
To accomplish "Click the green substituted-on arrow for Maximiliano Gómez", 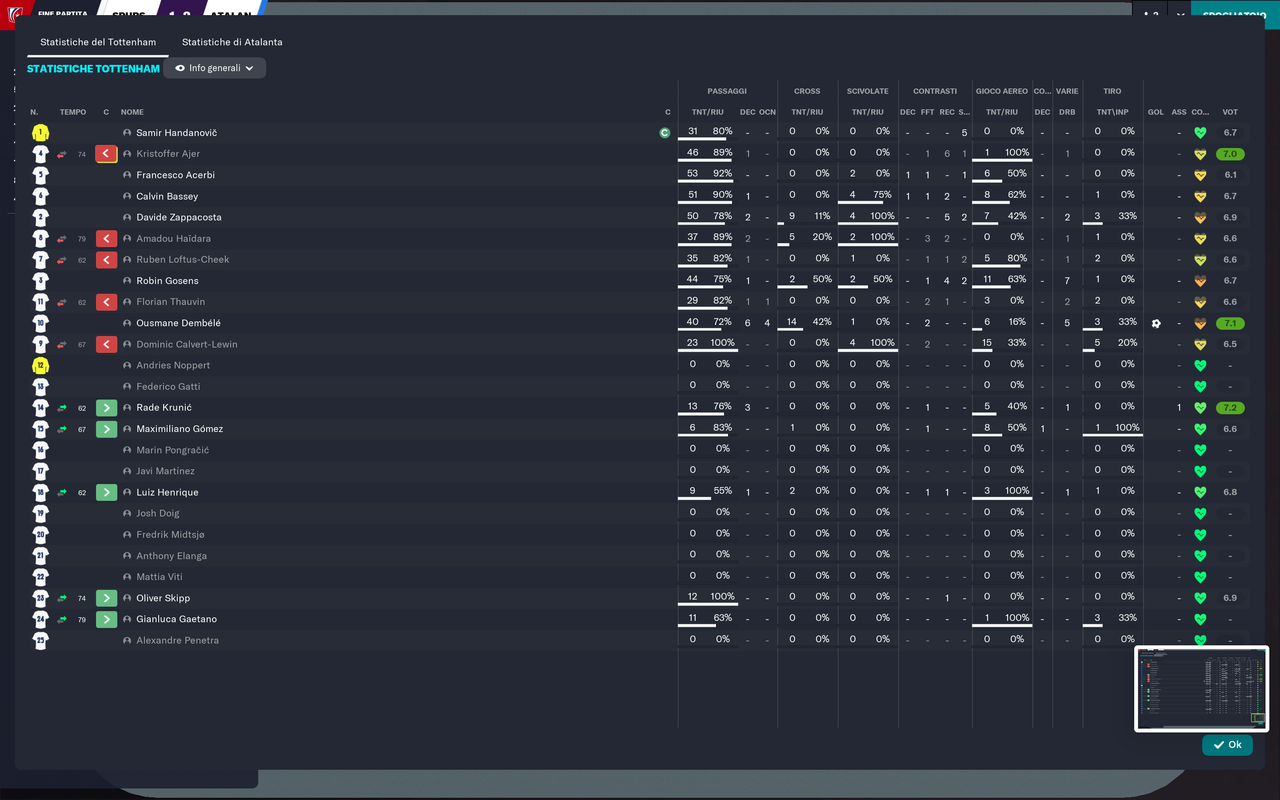I will pyautogui.click(x=107, y=429).
